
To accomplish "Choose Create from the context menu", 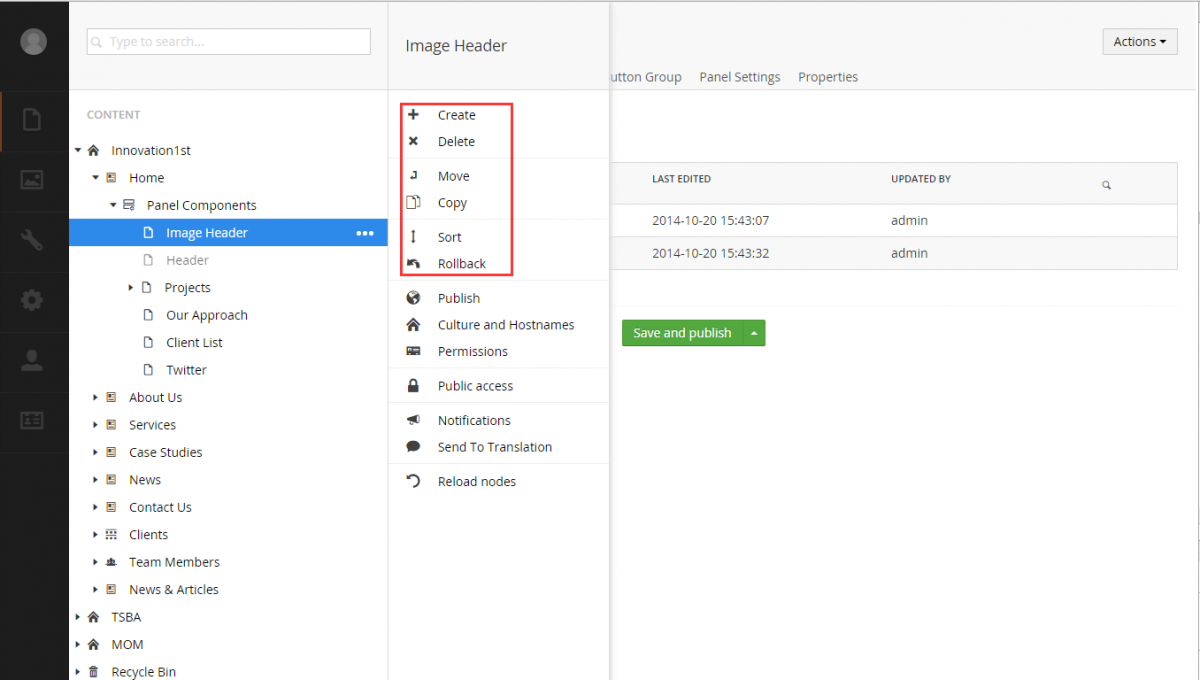I will tap(456, 115).
